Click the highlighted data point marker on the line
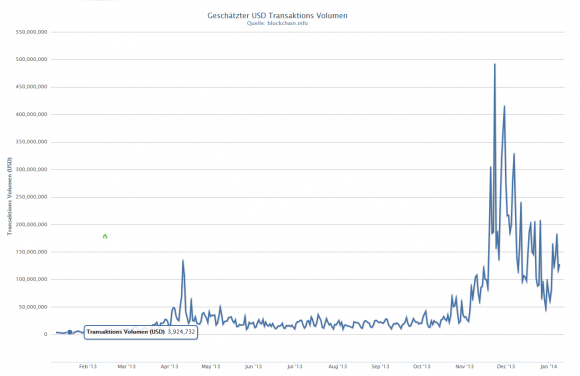This screenshot has height=376, width=580. pyautogui.click(x=70, y=332)
